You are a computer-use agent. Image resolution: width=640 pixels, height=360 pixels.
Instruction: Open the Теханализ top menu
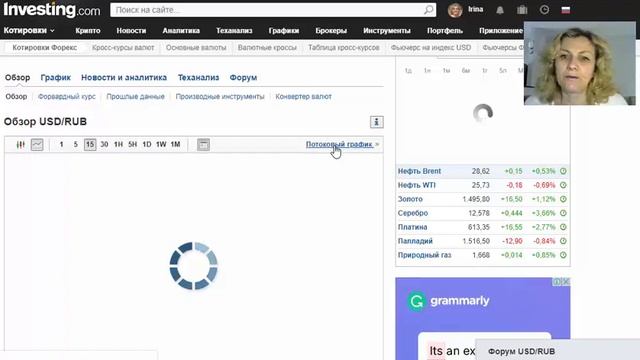(234, 31)
